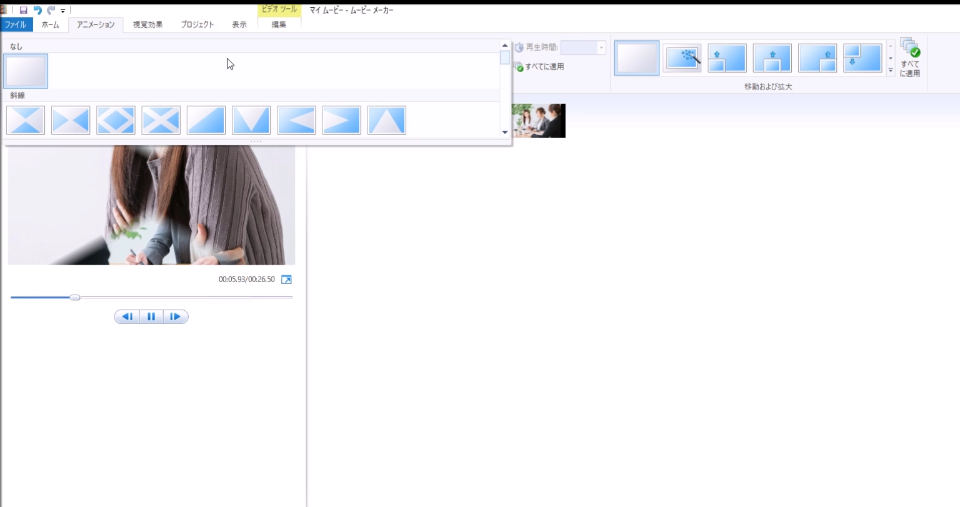Apply the diagonal corner wipe transition
Image resolution: width=960 pixels, height=507 pixels.
[x=206, y=120]
